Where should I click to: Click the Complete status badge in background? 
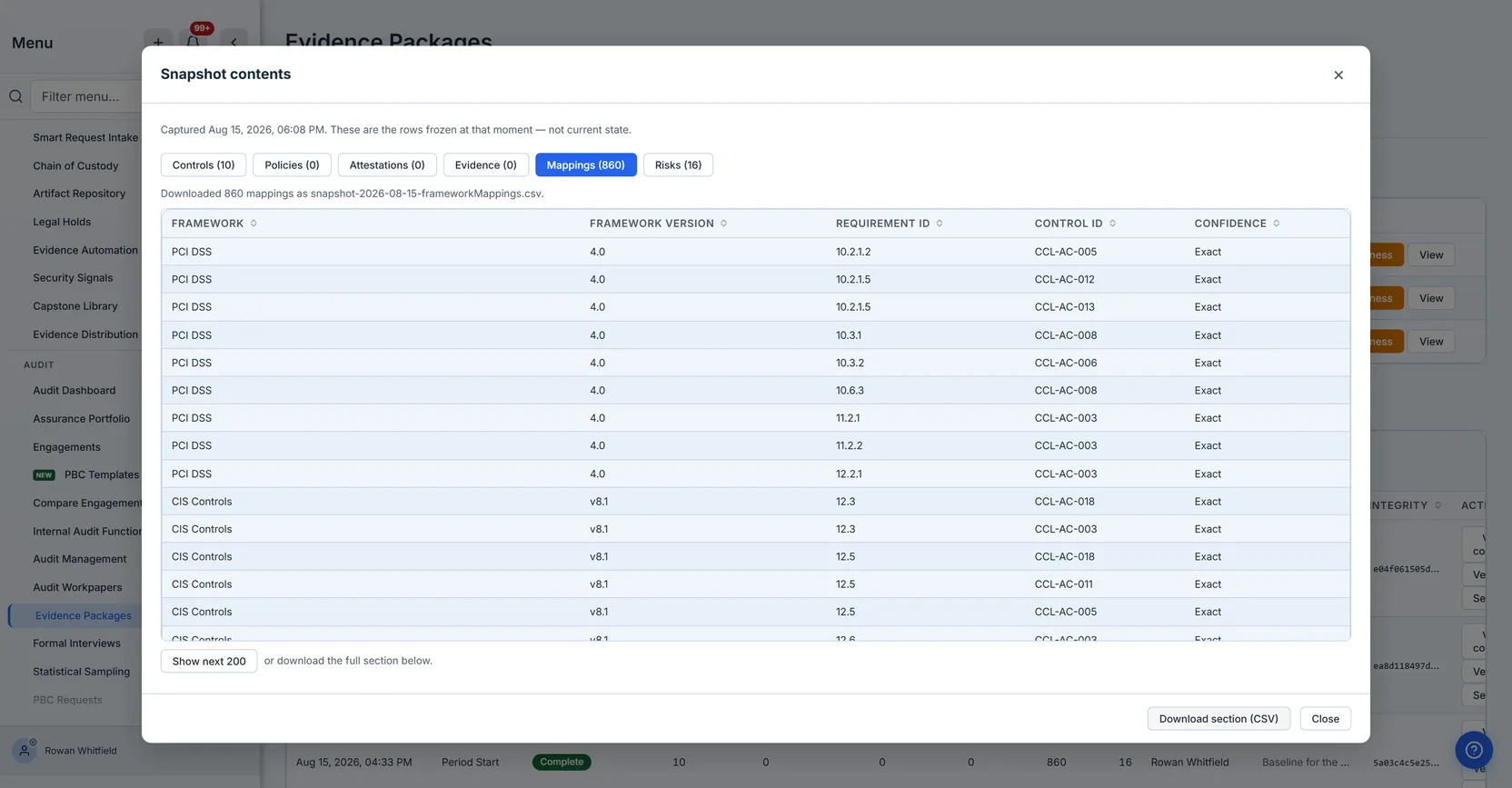coord(562,763)
